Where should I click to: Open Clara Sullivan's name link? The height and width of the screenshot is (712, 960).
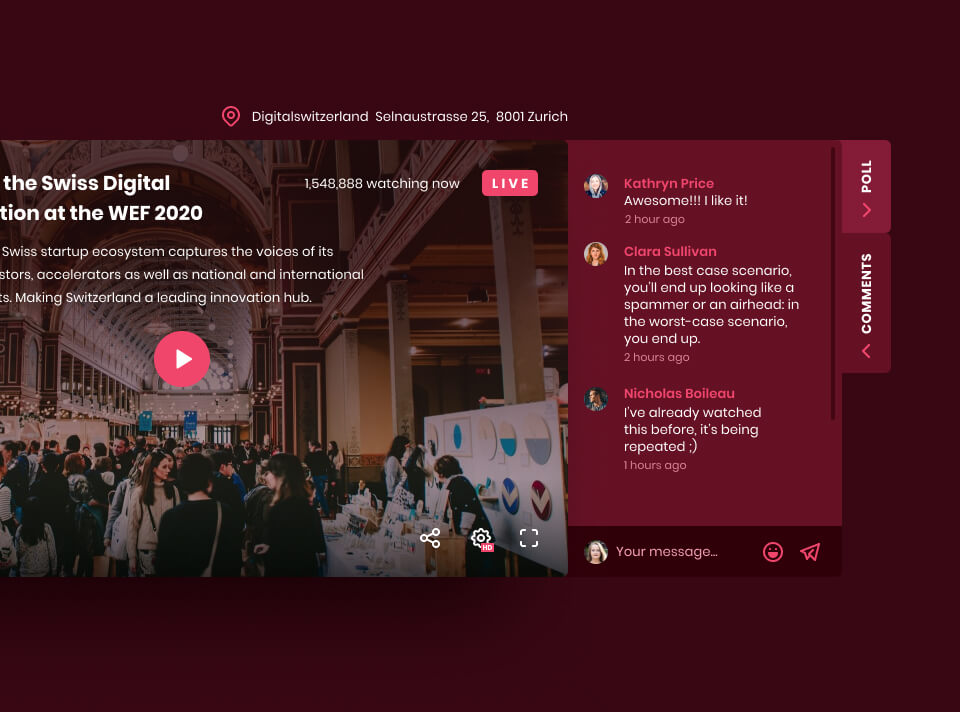(670, 251)
